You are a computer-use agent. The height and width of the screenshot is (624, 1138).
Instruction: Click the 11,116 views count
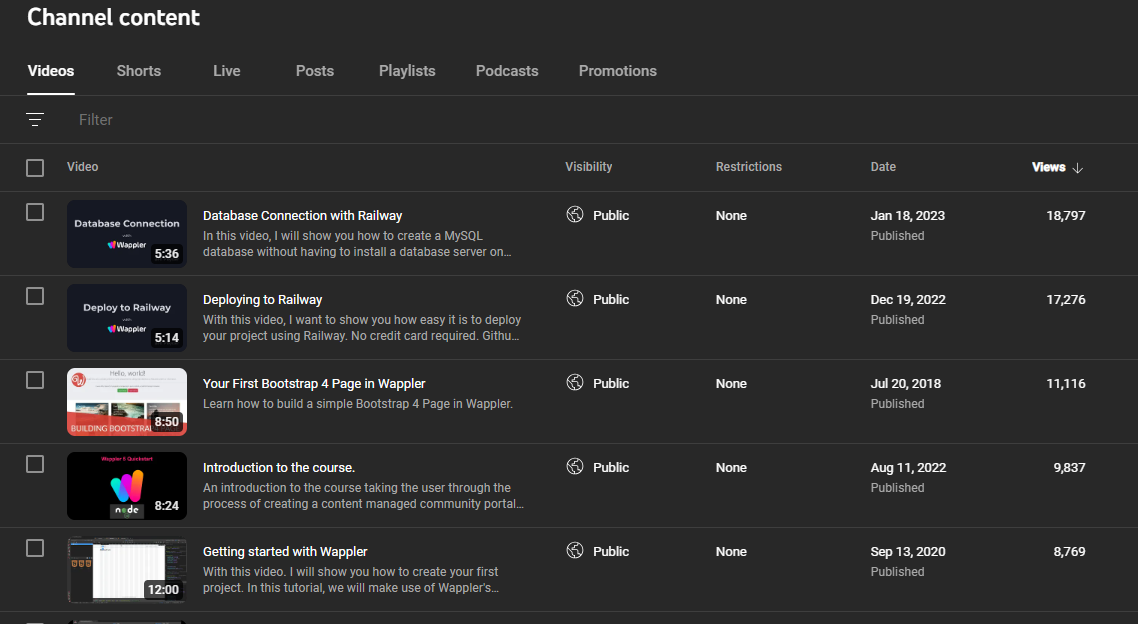[x=1066, y=384]
